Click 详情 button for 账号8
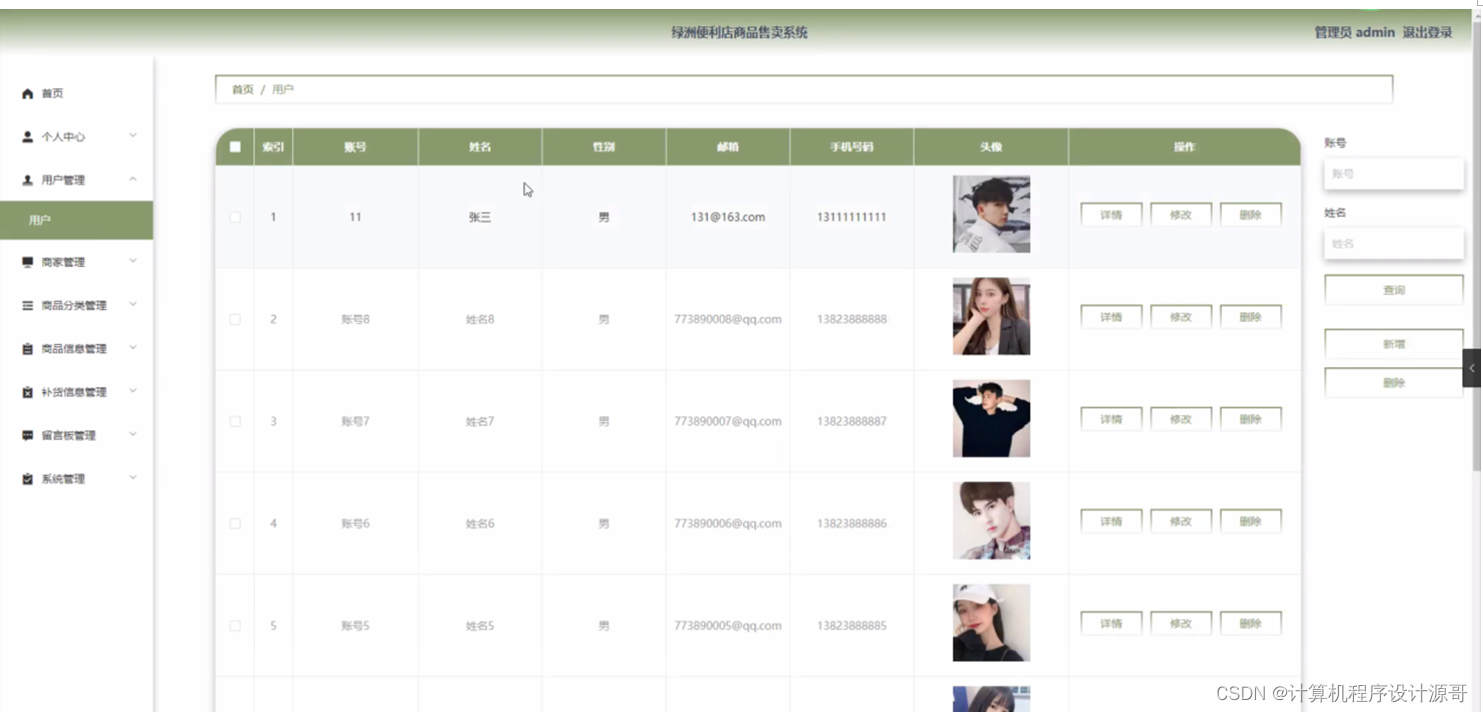 click(1111, 317)
